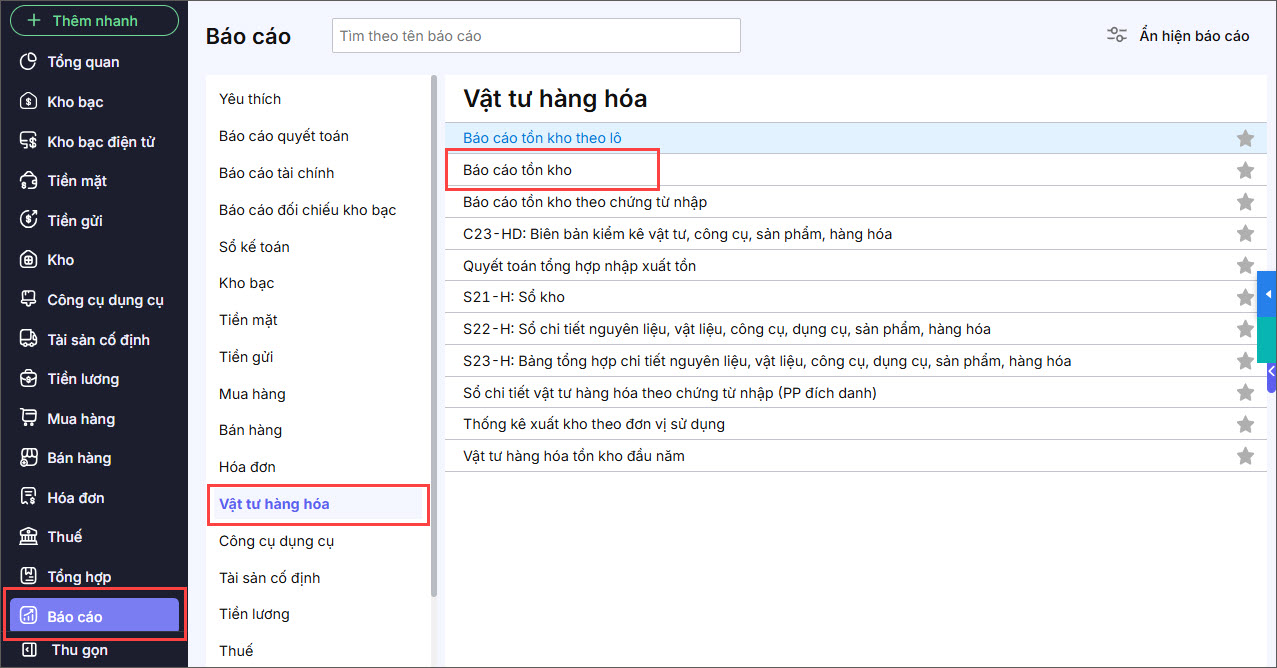Favorite the S21-H Sổ kho report
Image resolution: width=1277 pixels, height=668 pixels.
pyautogui.click(x=1245, y=297)
